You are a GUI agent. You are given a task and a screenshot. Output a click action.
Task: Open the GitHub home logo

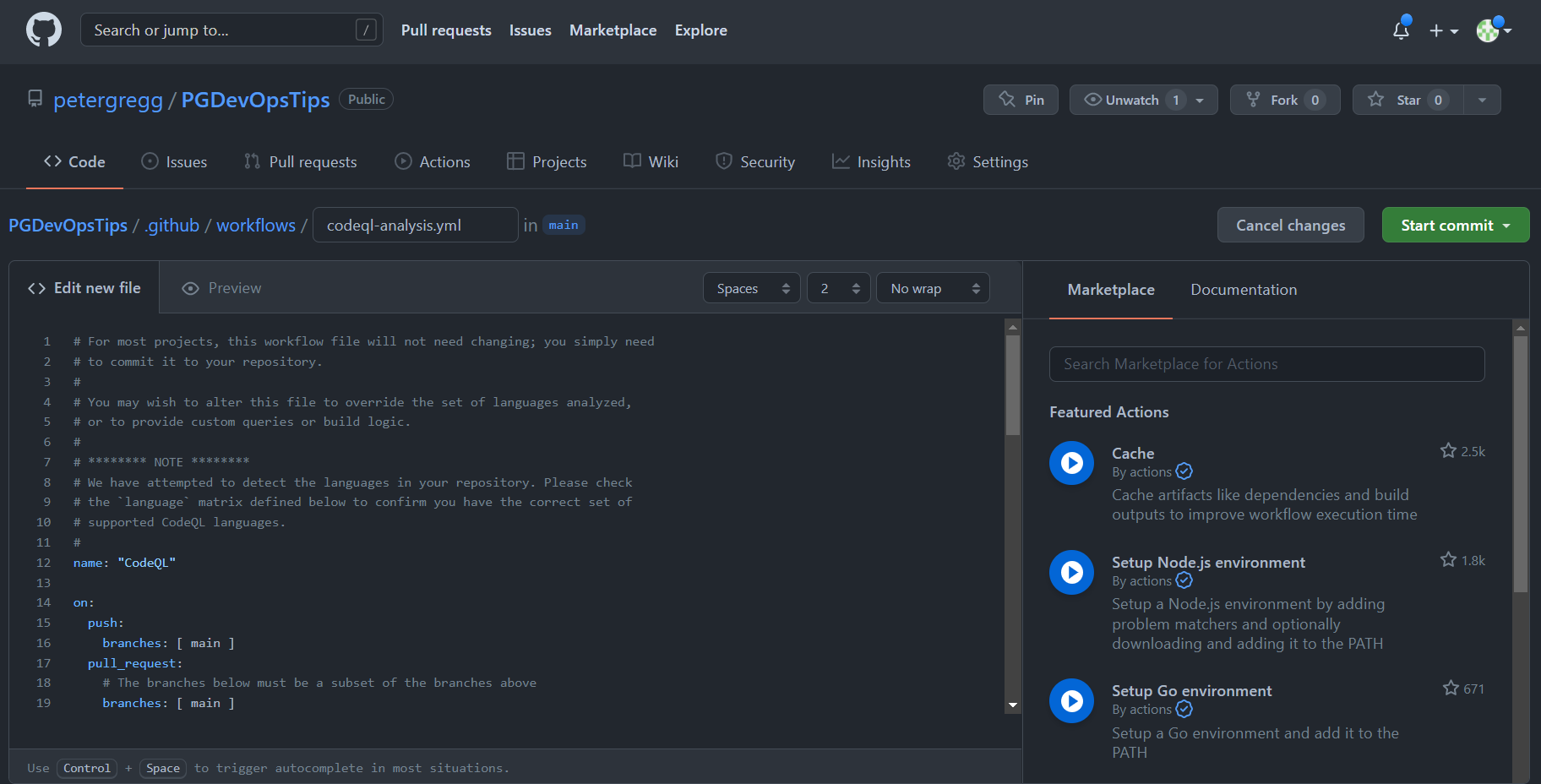click(44, 30)
